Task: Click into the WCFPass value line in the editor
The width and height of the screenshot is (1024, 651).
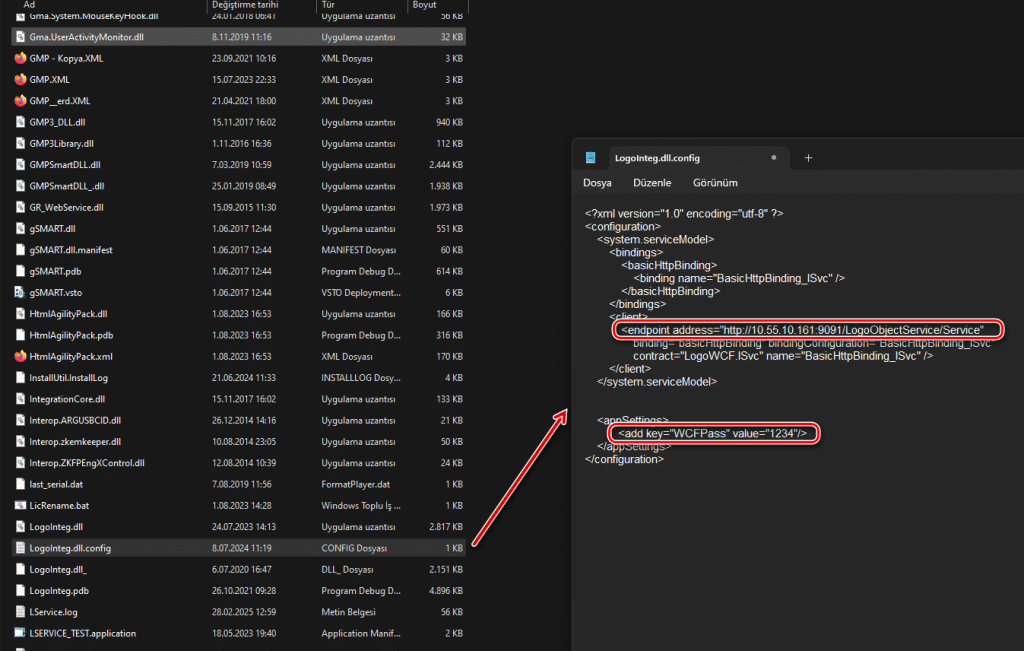Action: (712, 433)
